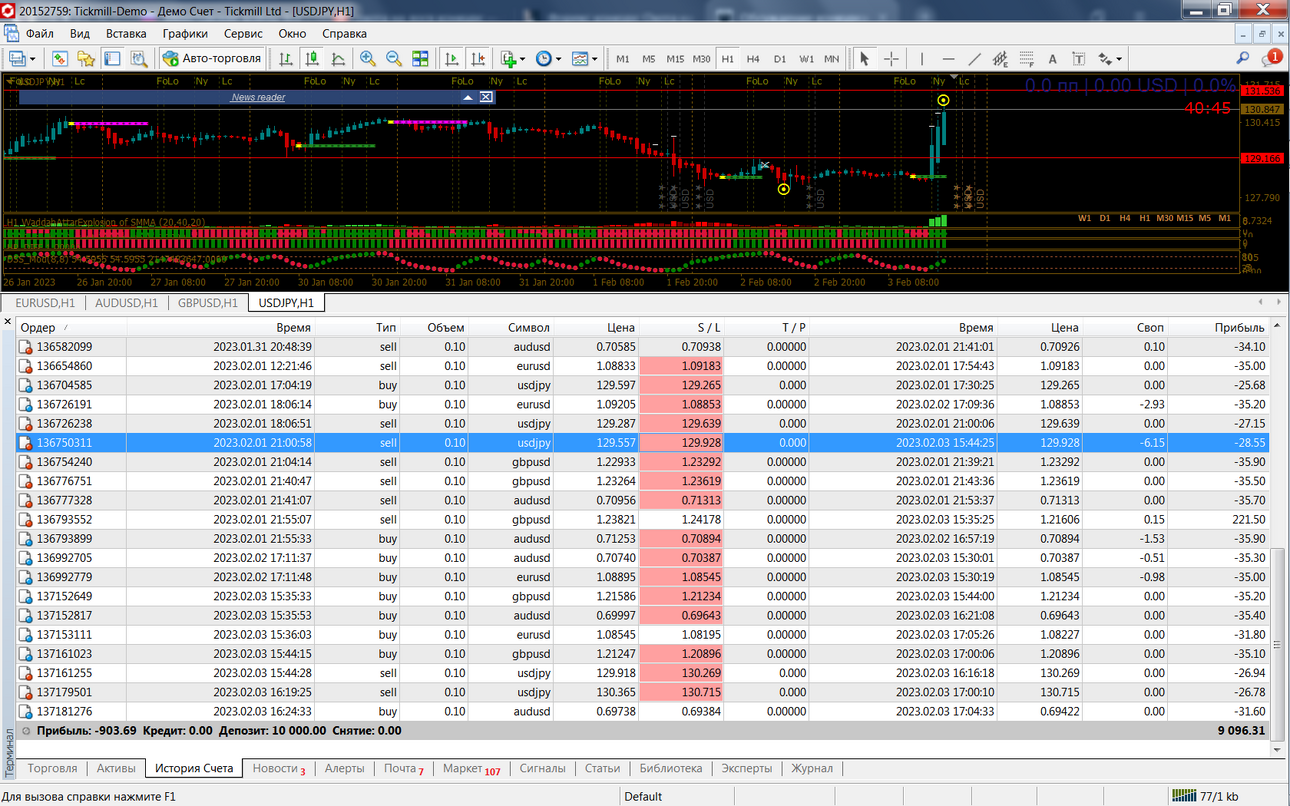
Task: Click the Zoom Out magnifier icon
Action: pos(394,59)
